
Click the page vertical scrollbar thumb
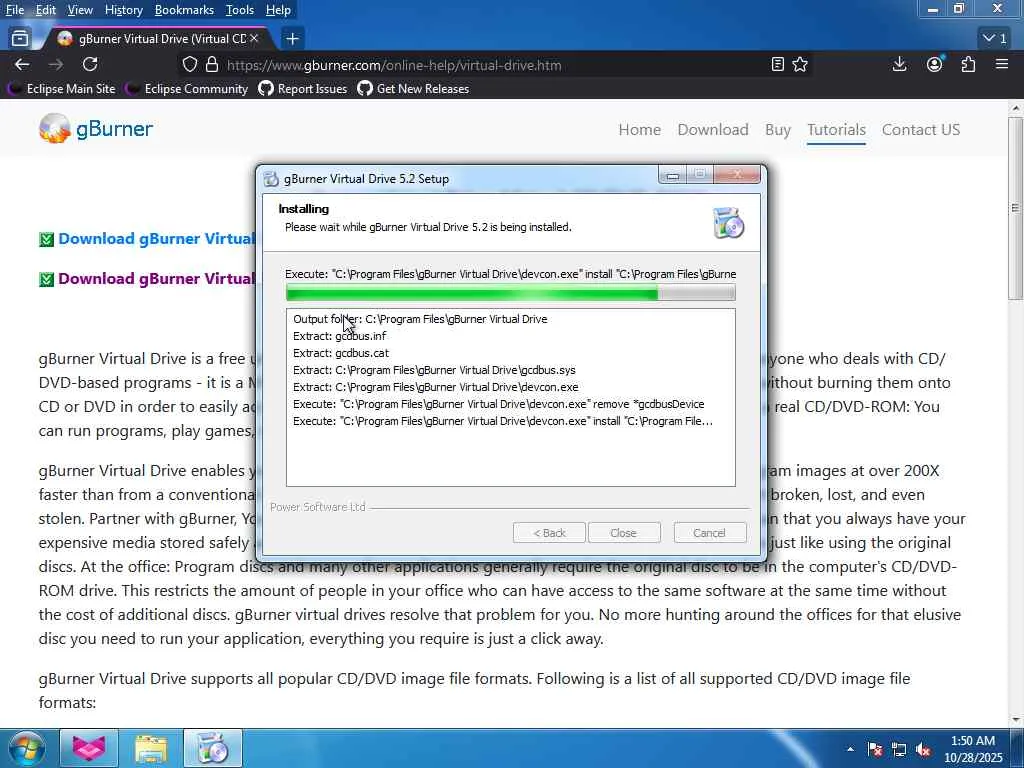point(1015,208)
